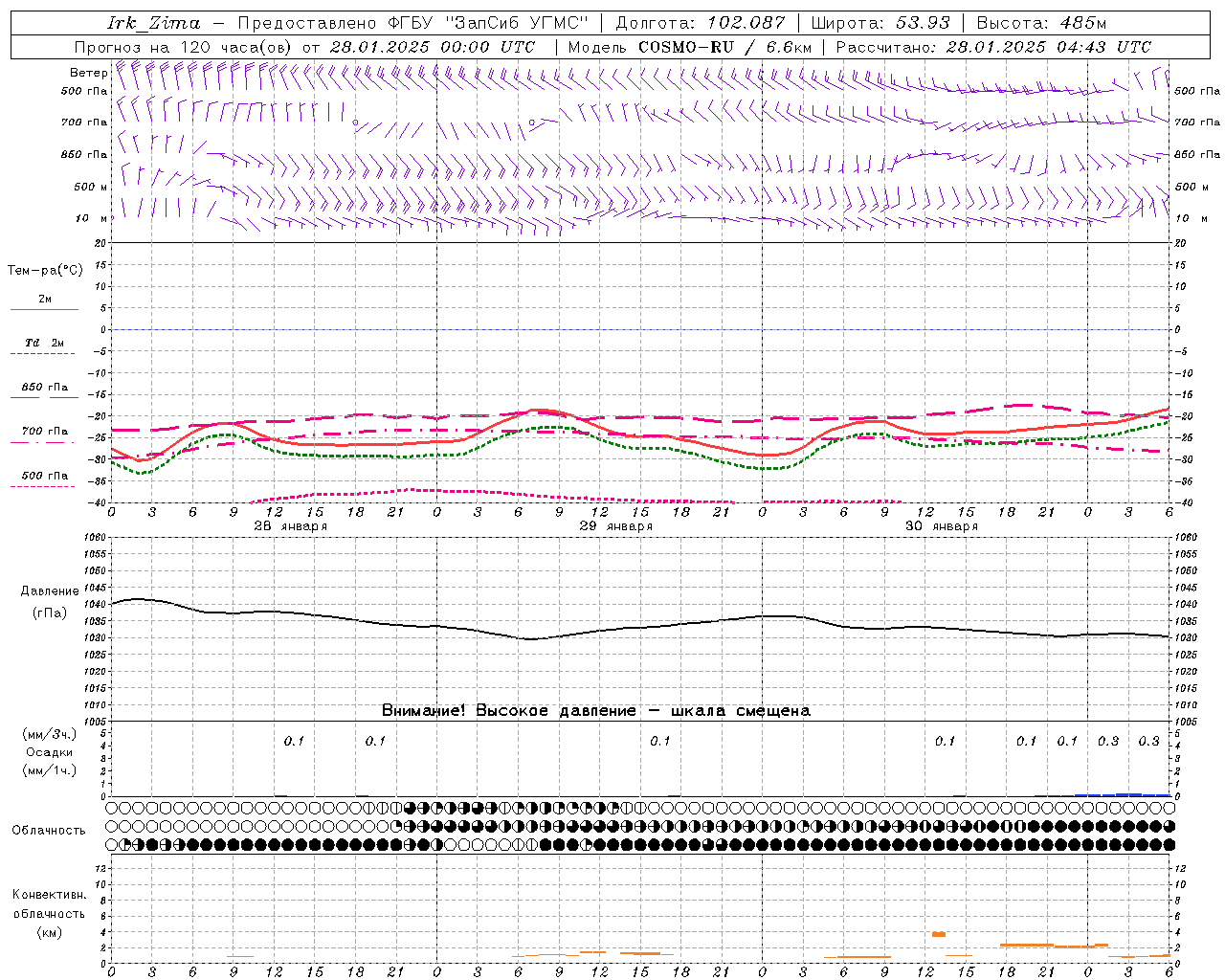Click the blue precipitation bars on the precipitation chart
The width and height of the screenshot is (1225, 980).
point(1122,794)
